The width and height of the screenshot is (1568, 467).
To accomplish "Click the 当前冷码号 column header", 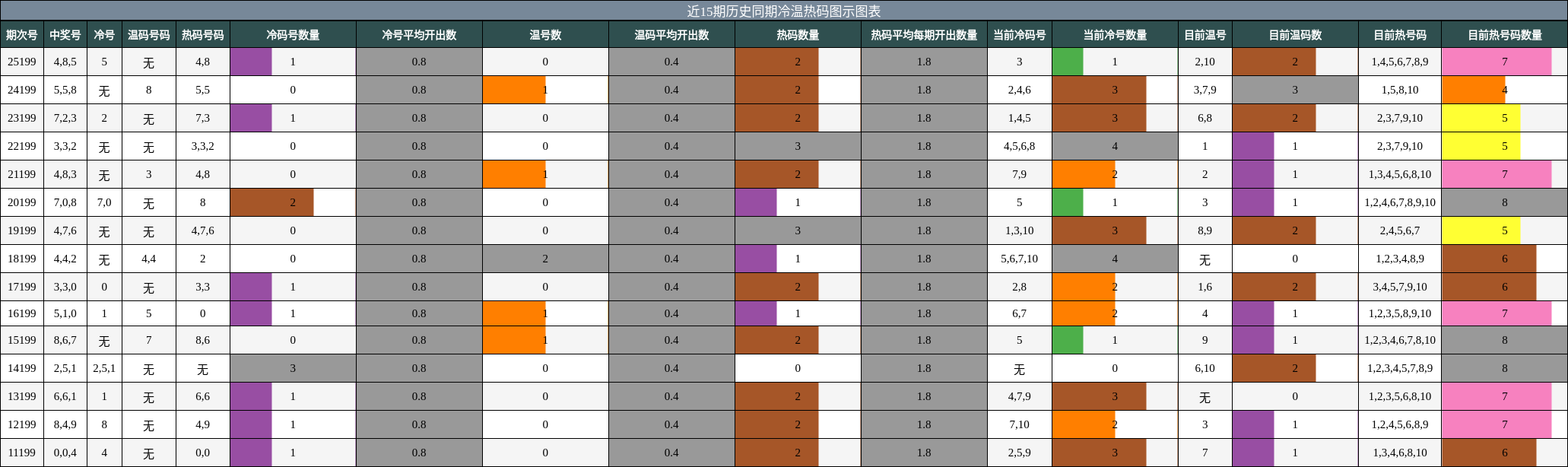I will click(x=1020, y=35).
